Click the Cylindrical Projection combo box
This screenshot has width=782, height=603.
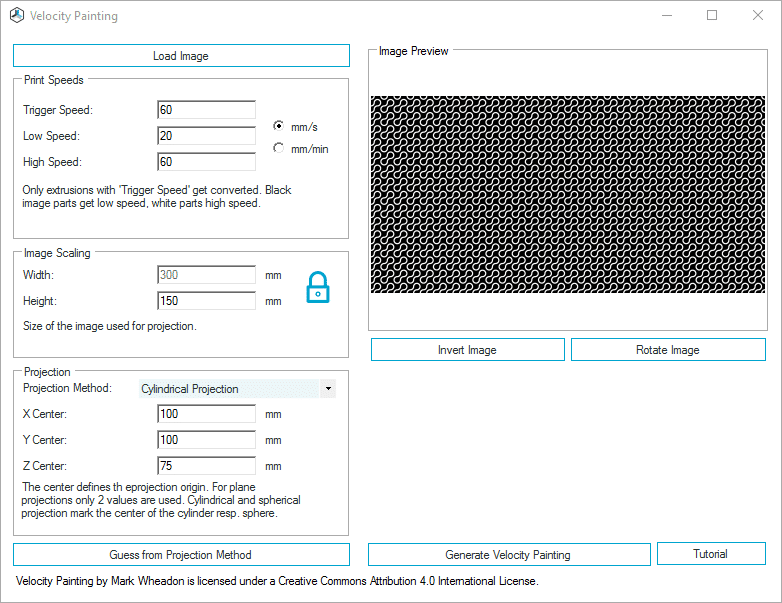pyautogui.click(x=237, y=389)
